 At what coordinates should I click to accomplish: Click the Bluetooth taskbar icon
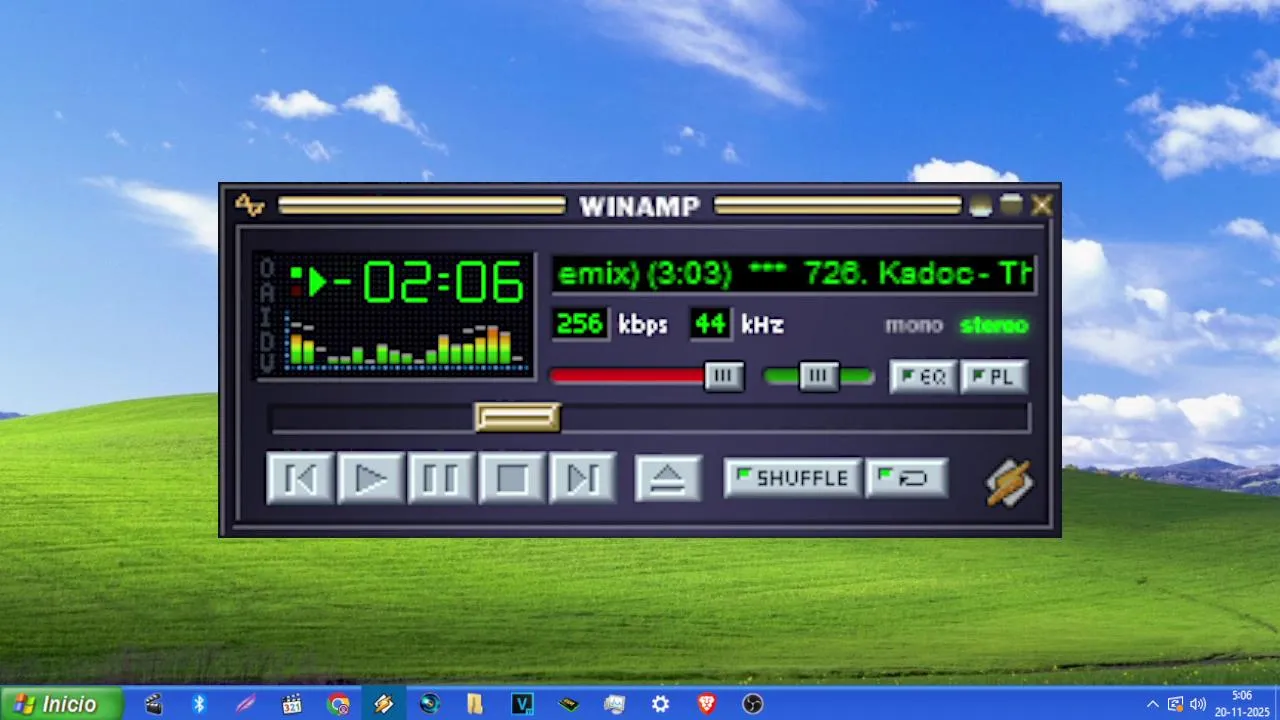click(199, 704)
